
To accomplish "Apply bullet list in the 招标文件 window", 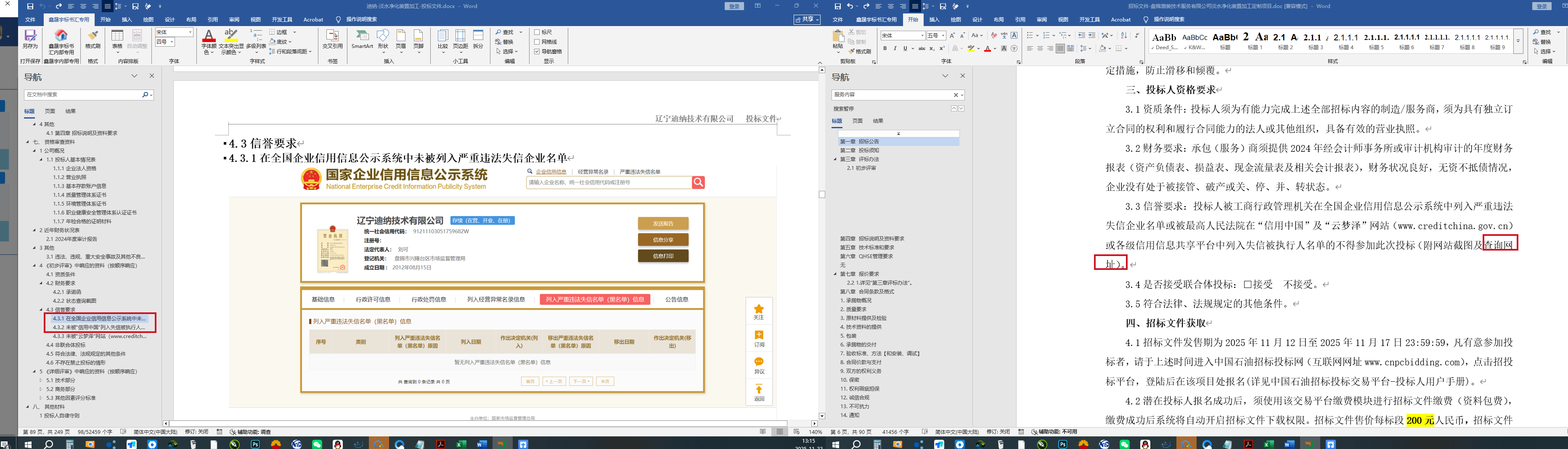I will point(1030,35).
